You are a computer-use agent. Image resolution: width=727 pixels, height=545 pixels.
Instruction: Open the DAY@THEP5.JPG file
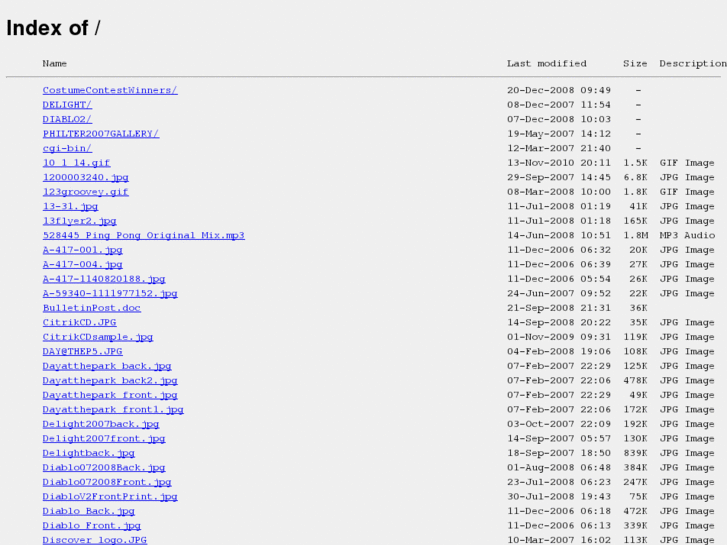83,352
